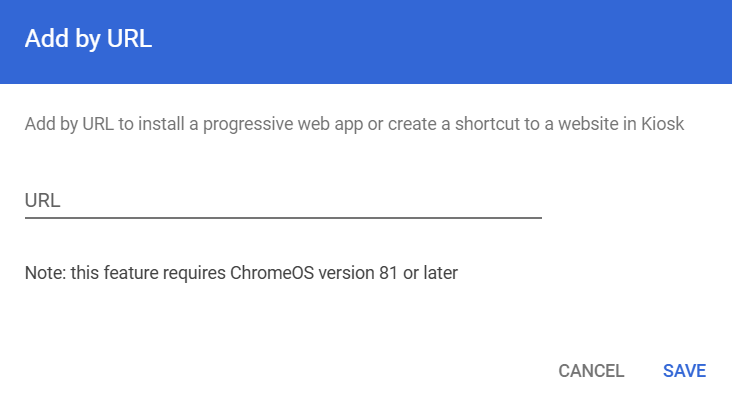
Task: Dismiss the dialog with CANCEL
Action: click(591, 371)
